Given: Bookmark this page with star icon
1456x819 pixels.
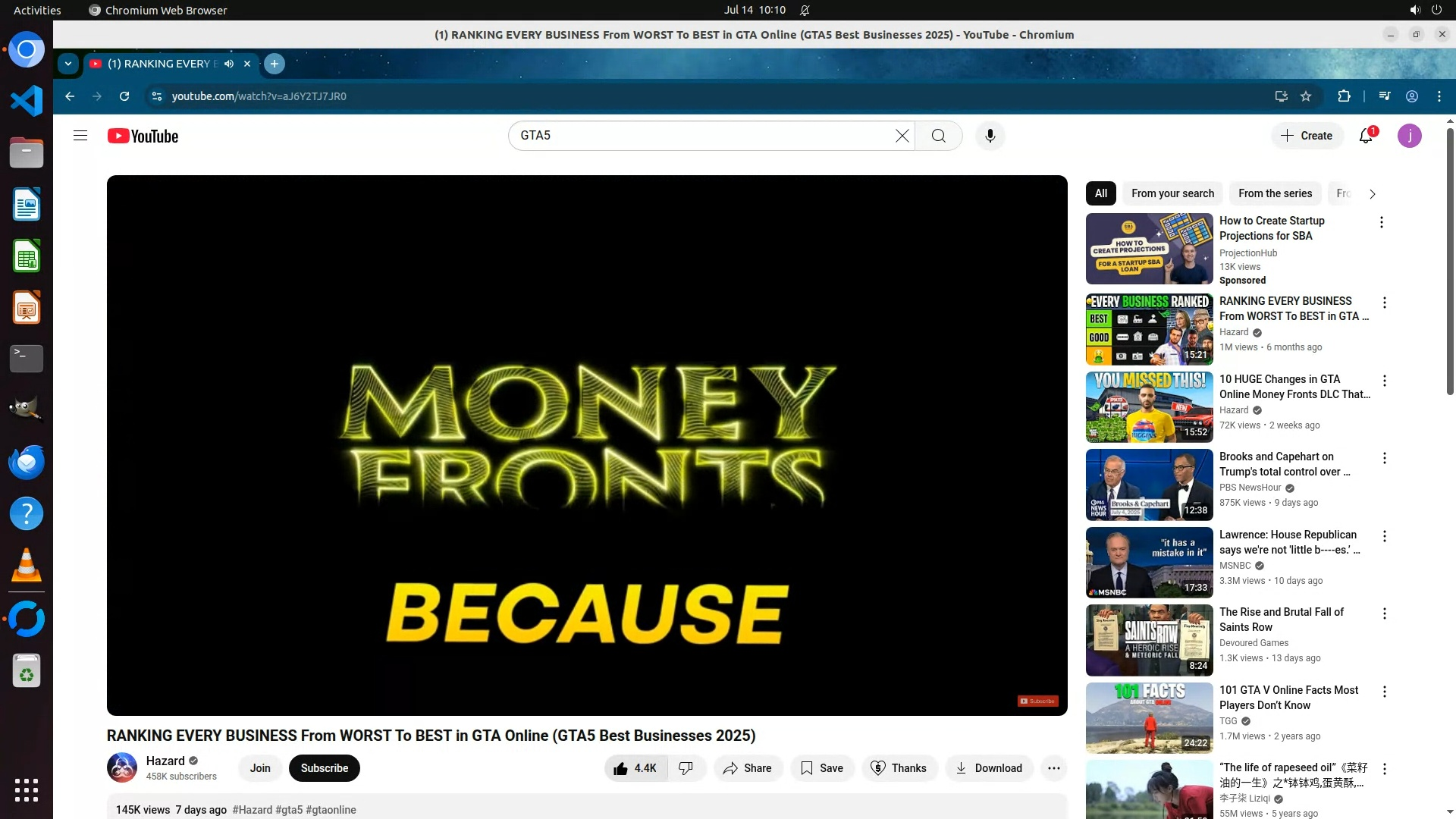Looking at the screenshot, I should coord(1306,96).
